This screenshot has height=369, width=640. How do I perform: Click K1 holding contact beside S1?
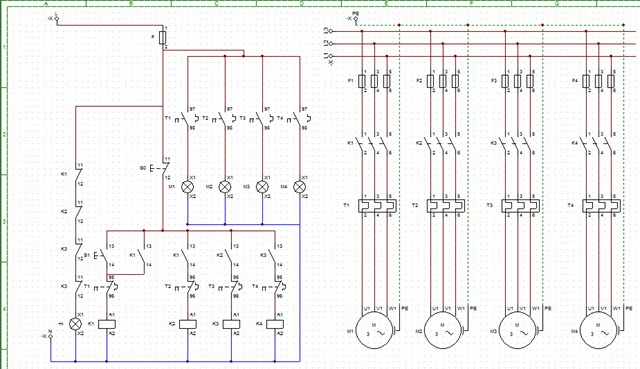pos(140,256)
